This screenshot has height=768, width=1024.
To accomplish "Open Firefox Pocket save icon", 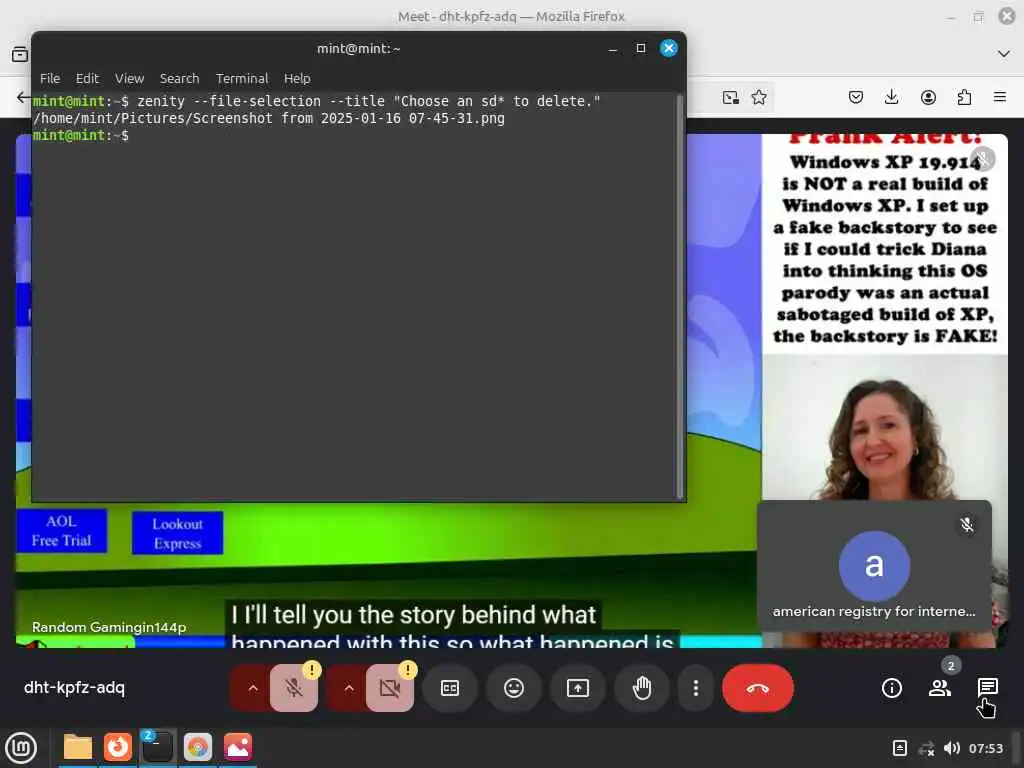I will point(856,97).
